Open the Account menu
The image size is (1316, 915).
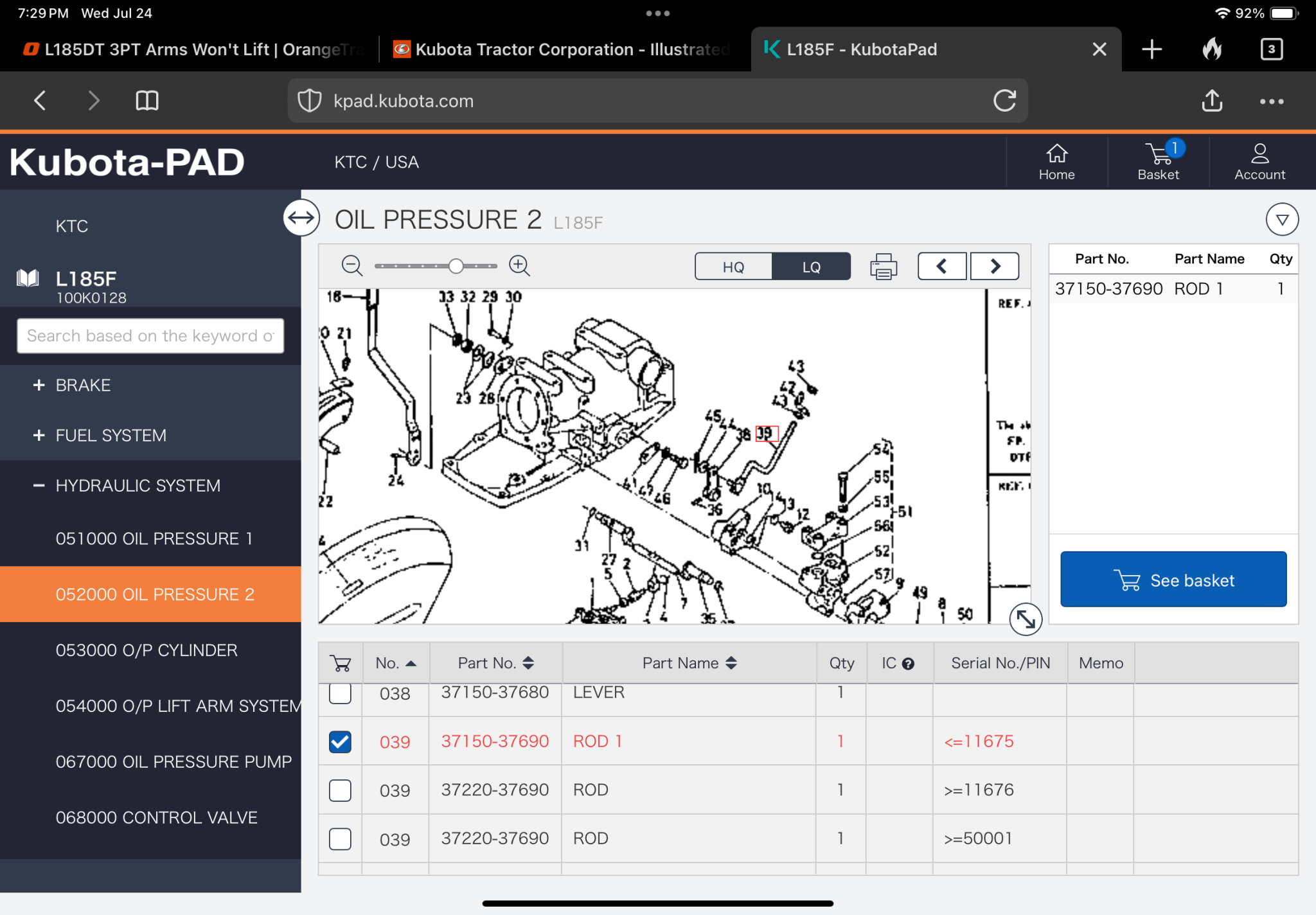pos(1259,162)
